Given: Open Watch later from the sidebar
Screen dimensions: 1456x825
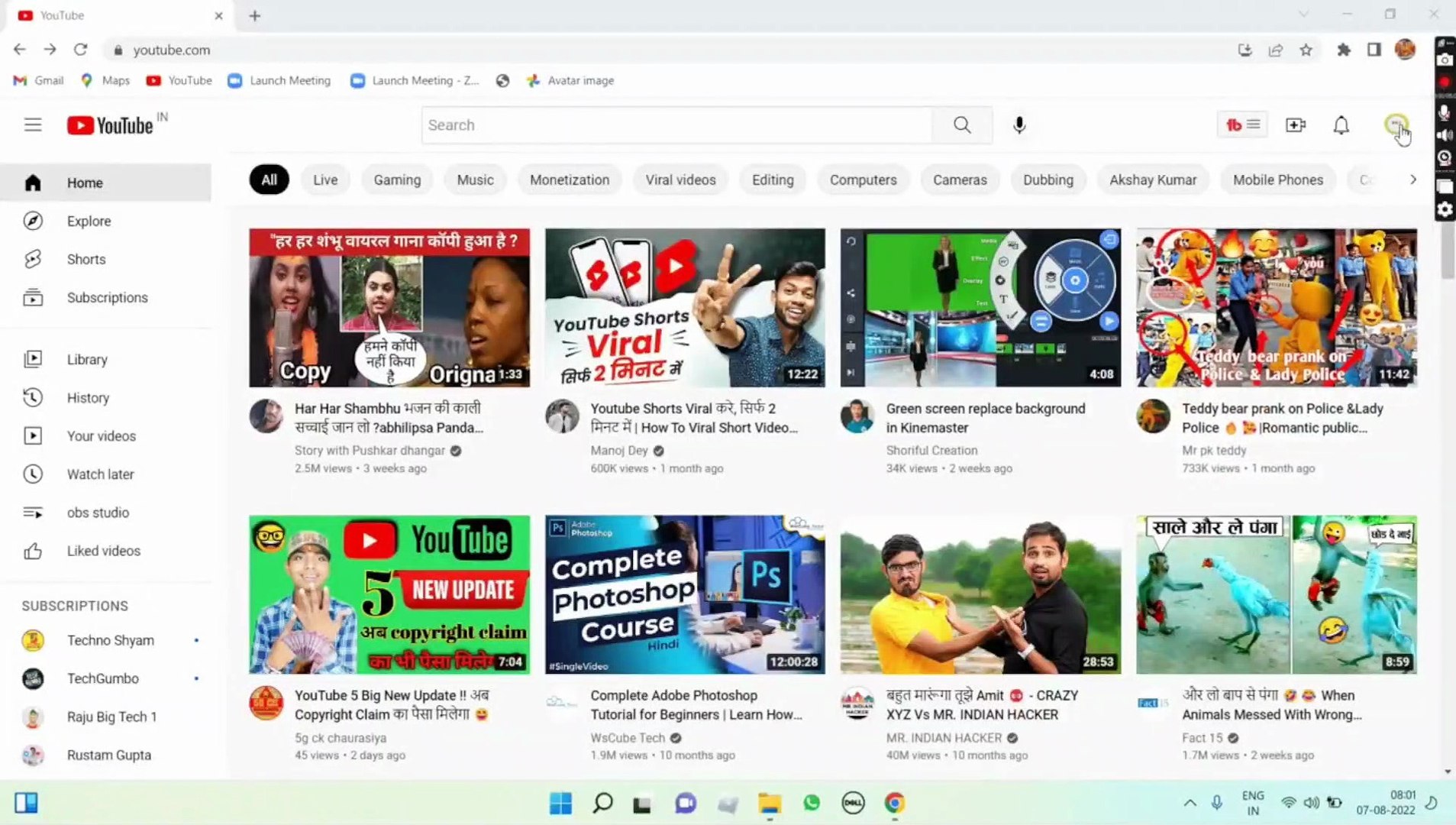Looking at the screenshot, I should (100, 474).
